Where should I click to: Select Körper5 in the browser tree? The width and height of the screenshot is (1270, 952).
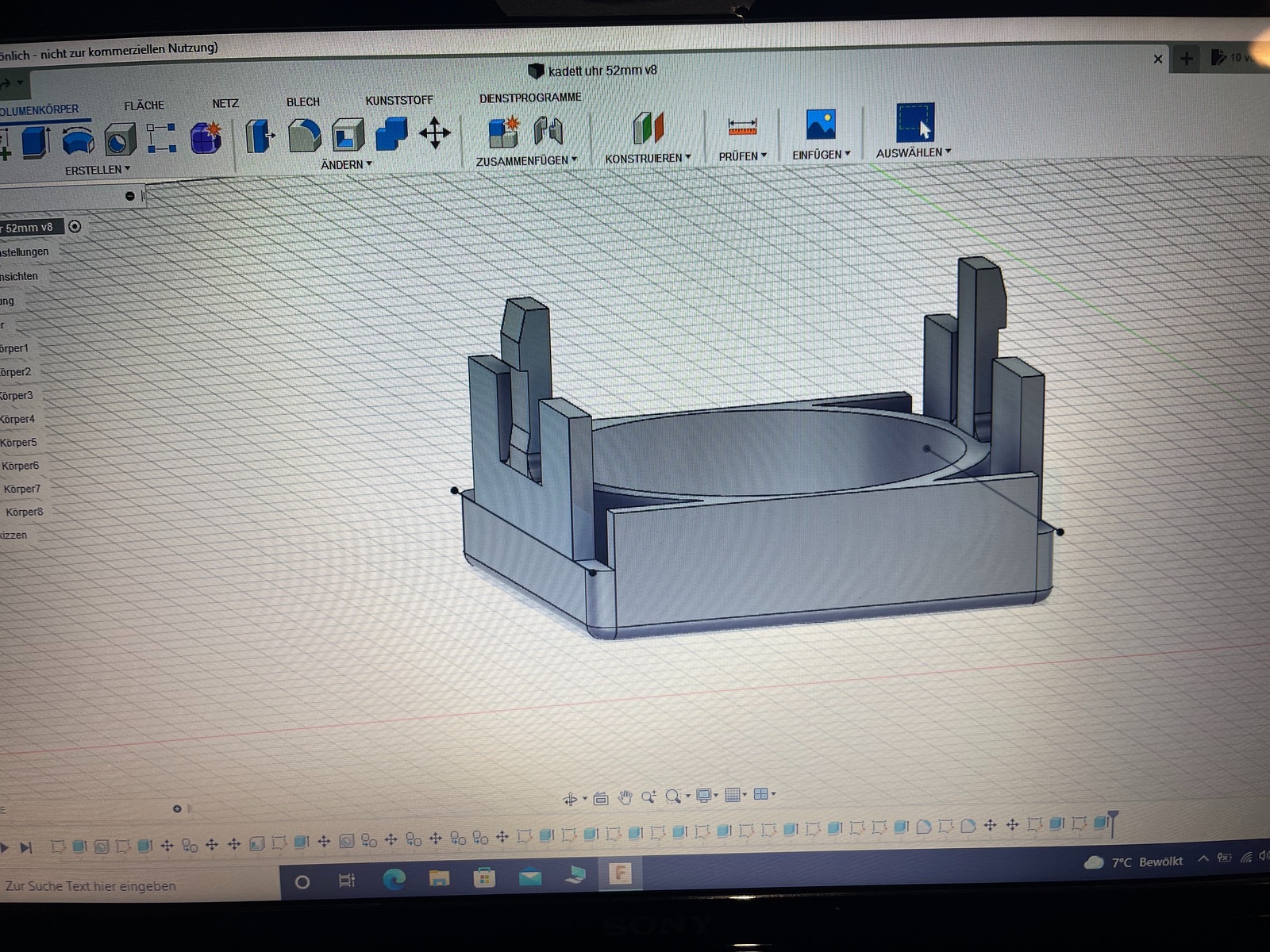click(x=19, y=442)
